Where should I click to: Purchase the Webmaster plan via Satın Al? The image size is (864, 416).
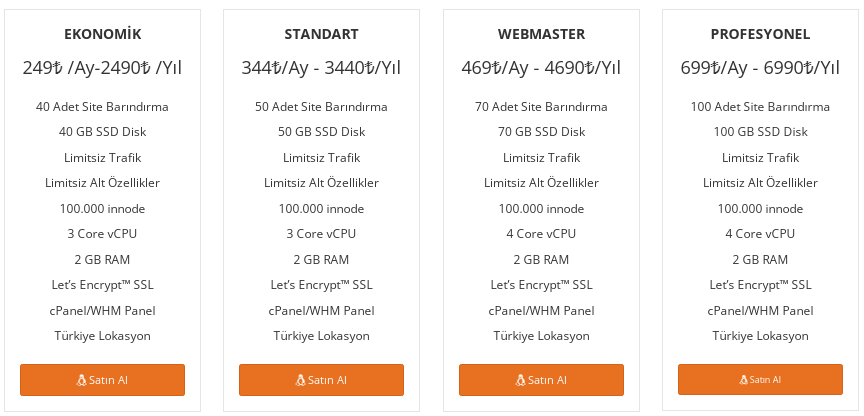click(x=541, y=380)
